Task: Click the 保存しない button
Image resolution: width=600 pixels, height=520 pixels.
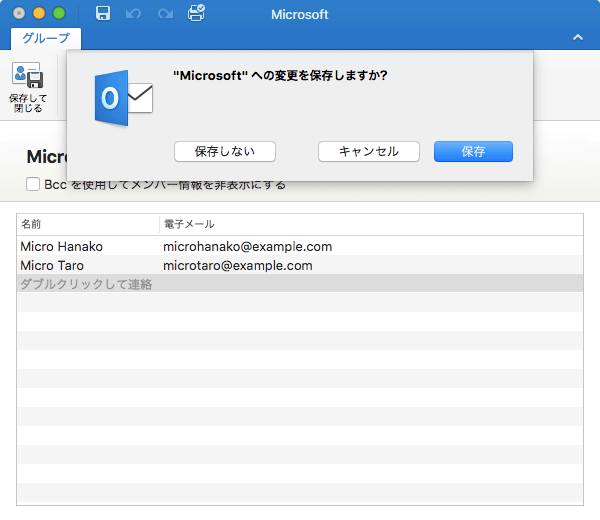Action: click(225, 152)
